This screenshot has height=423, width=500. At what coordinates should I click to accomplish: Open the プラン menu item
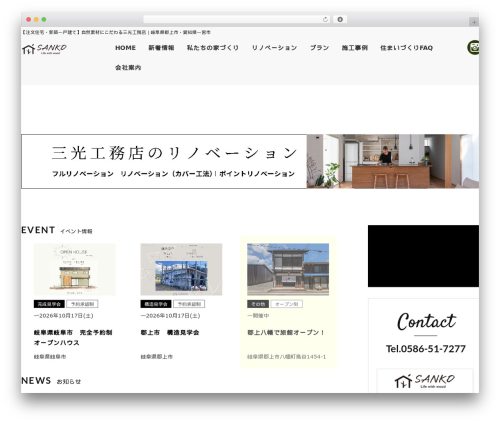pyautogui.click(x=319, y=48)
